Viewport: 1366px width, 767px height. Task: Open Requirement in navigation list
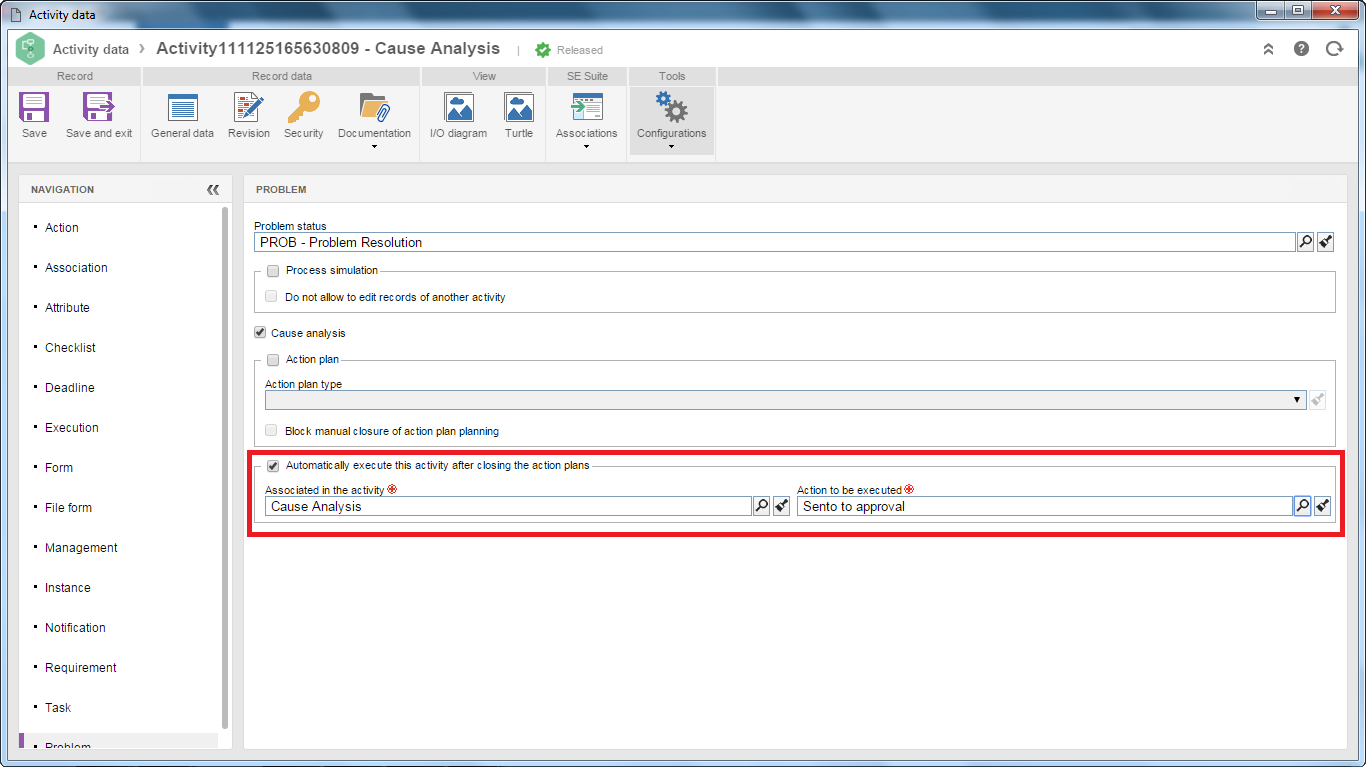[81, 668]
